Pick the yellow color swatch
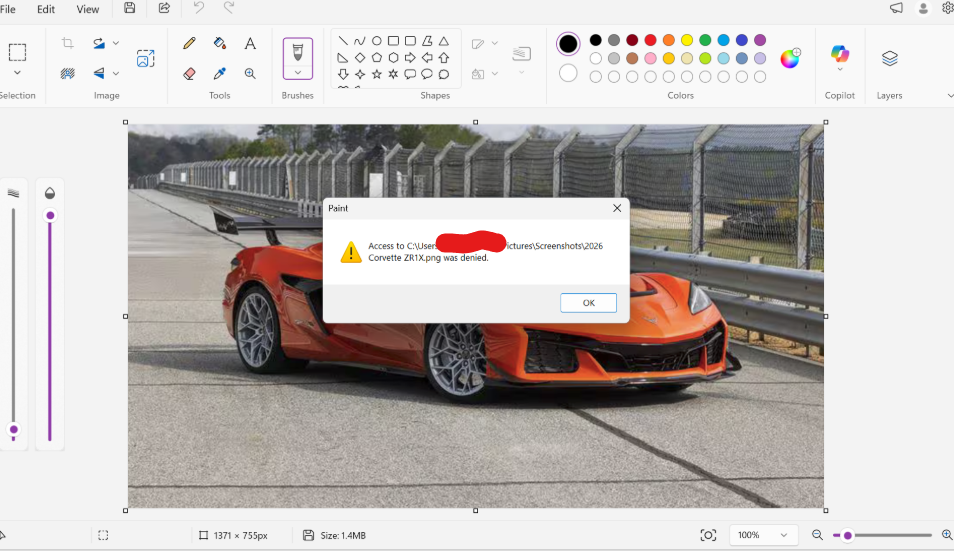954x551 pixels. (x=687, y=40)
